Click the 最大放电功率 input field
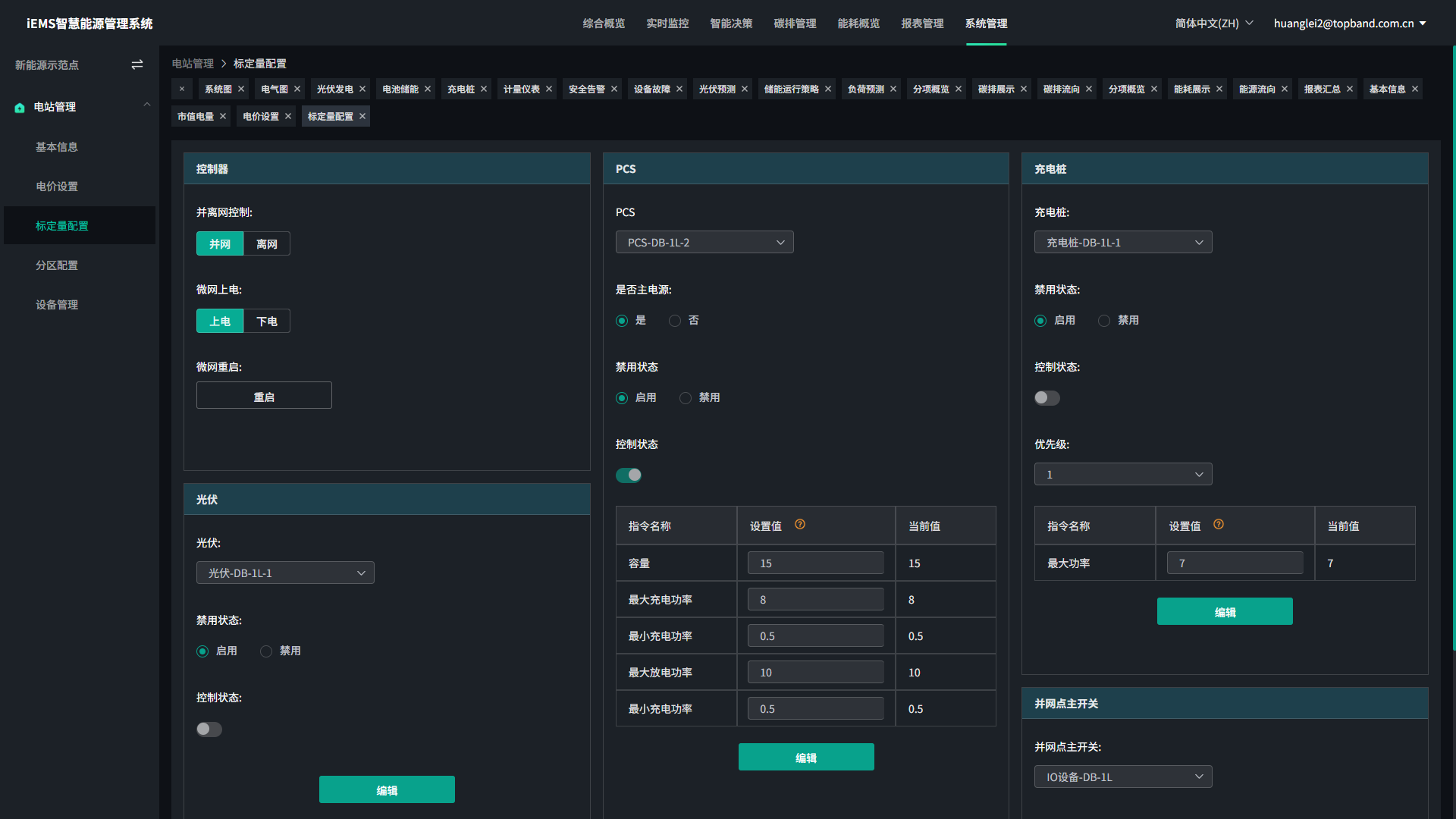 tap(815, 672)
